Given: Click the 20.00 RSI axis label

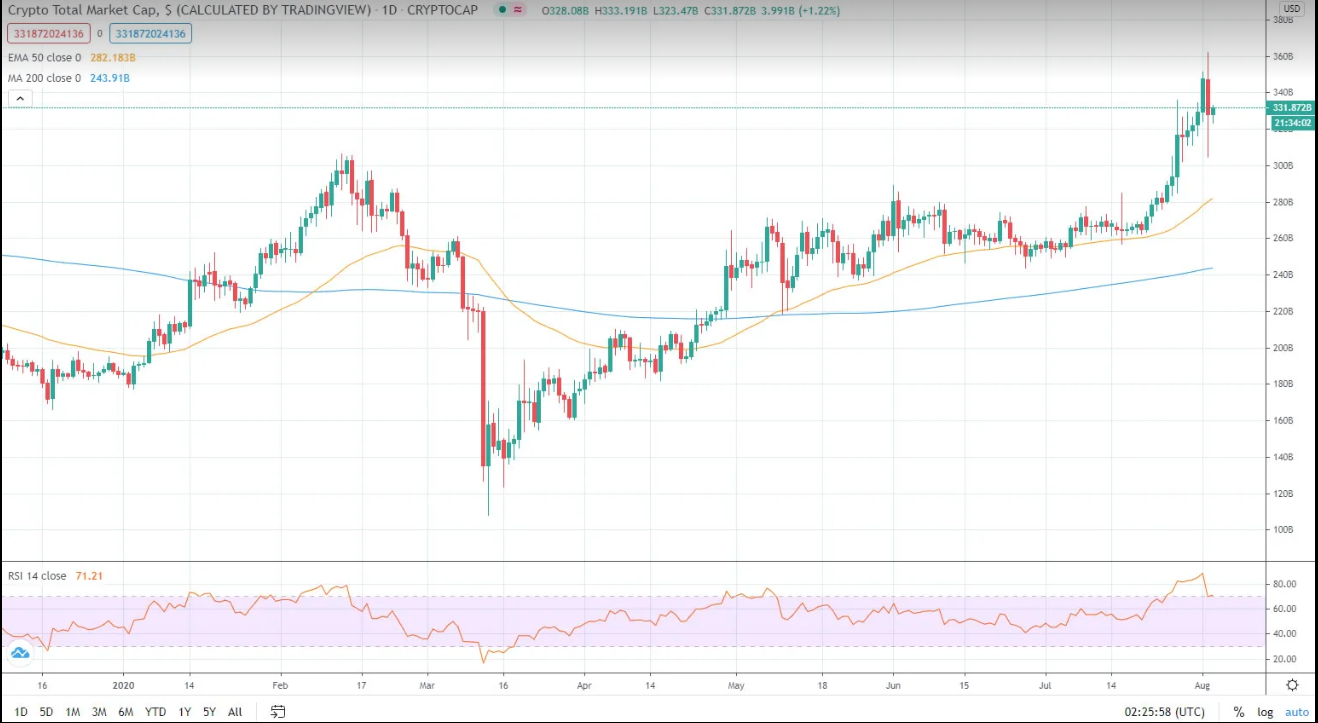Looking at the screenshot, I should click(1285, 659).
